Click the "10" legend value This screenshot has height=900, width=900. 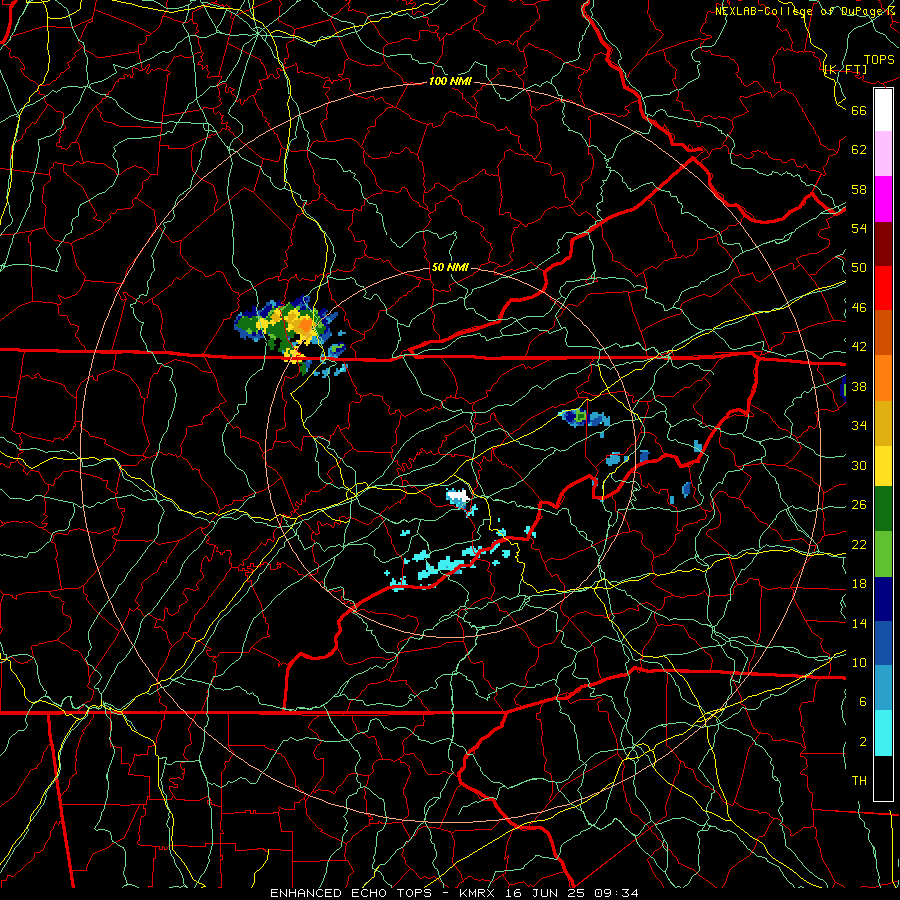[x=859, y=662]
